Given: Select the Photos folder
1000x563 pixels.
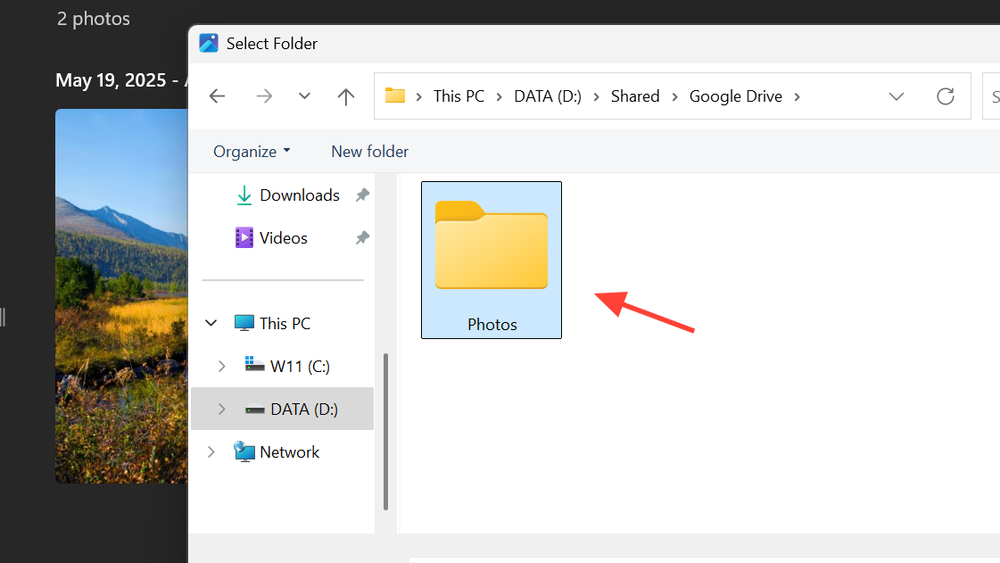Looking at the screenshot, I should (x=491, y=259).
